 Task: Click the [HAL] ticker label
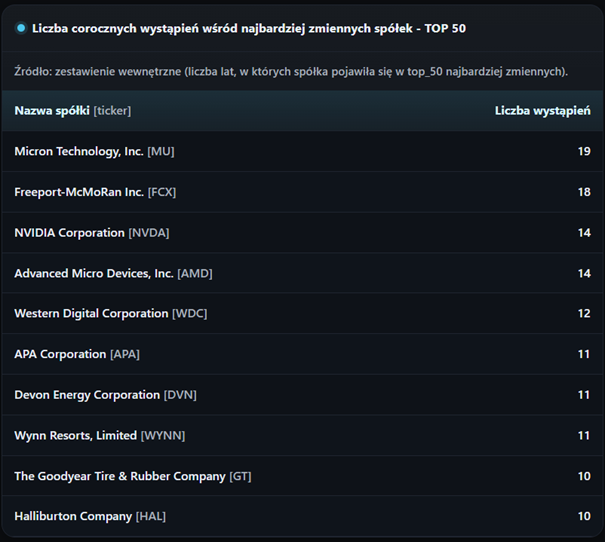(x=150, y=516)
